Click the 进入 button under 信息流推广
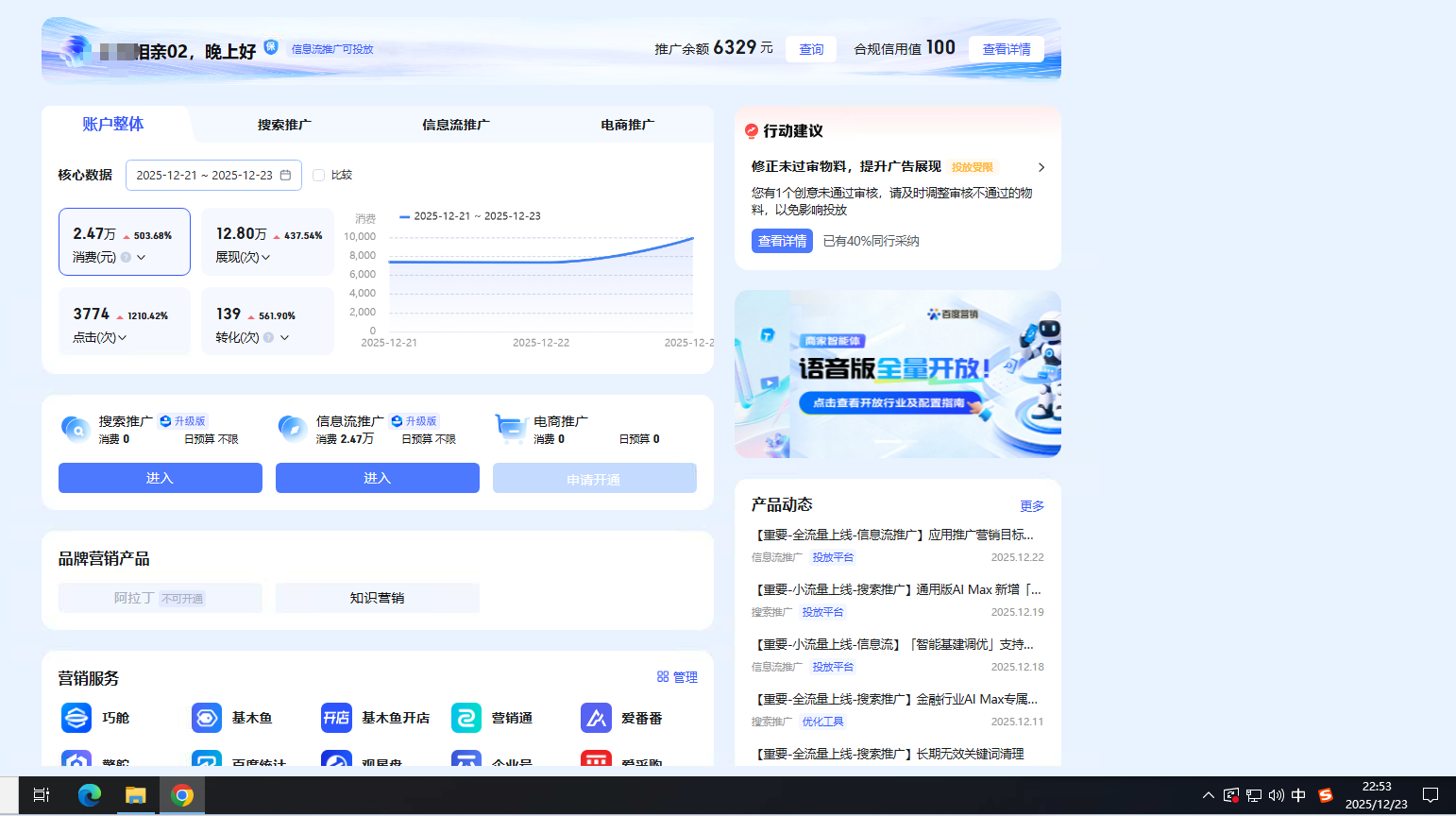 pos(377,478)
